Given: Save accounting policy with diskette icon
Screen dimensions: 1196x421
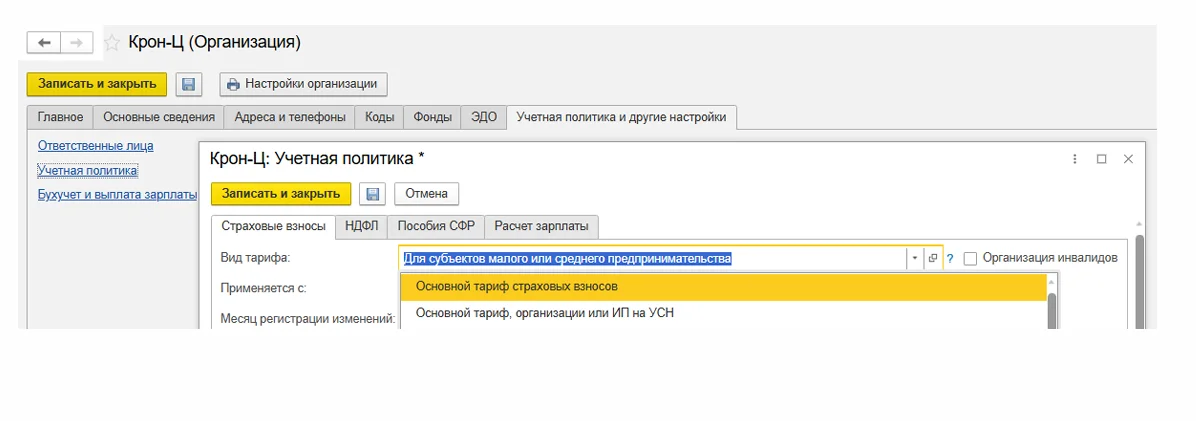Looking at the screenshot, I should [x=373, y=193].
